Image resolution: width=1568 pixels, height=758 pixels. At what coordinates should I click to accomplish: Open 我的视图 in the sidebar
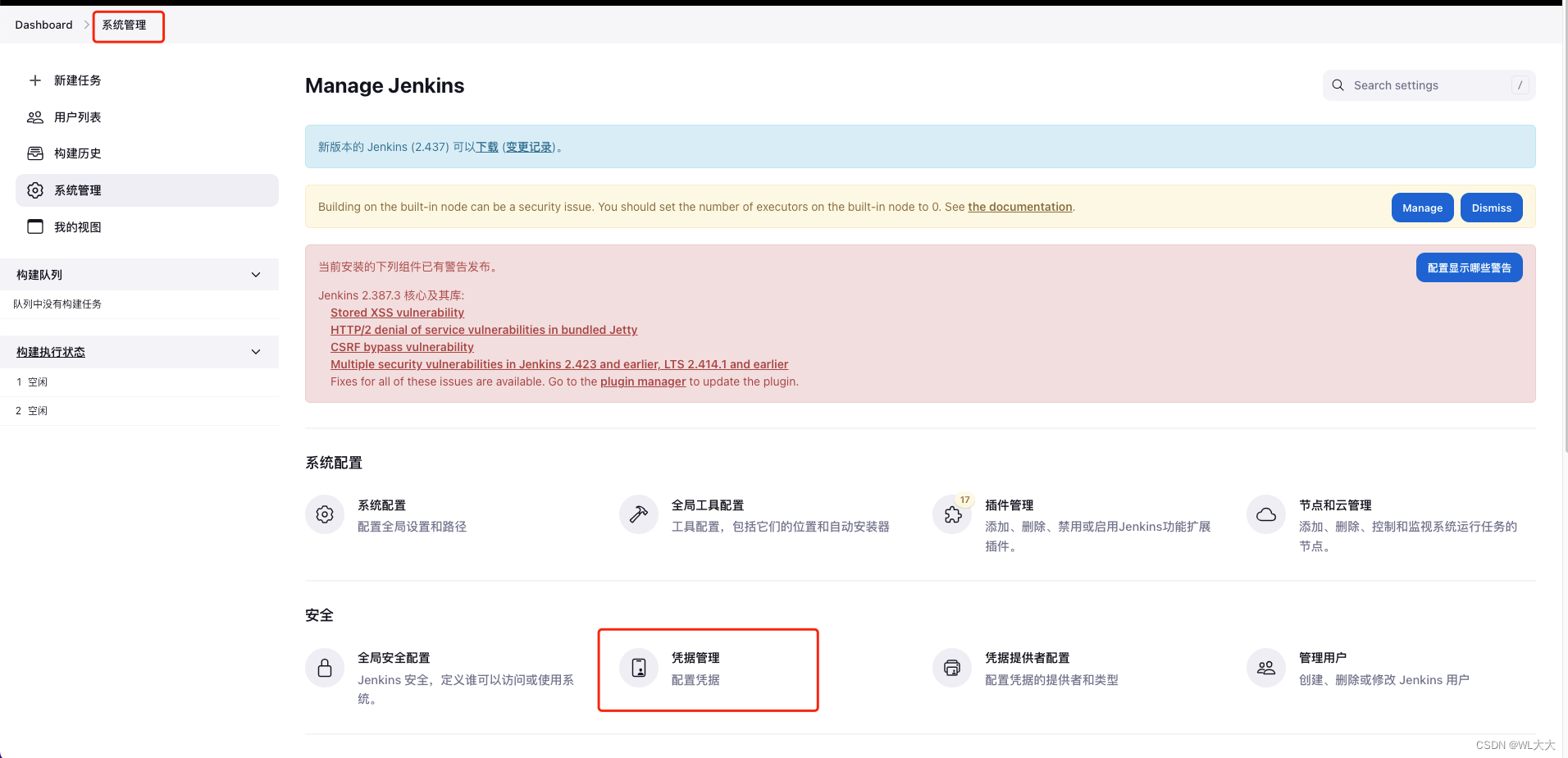[x=147, y=226]
